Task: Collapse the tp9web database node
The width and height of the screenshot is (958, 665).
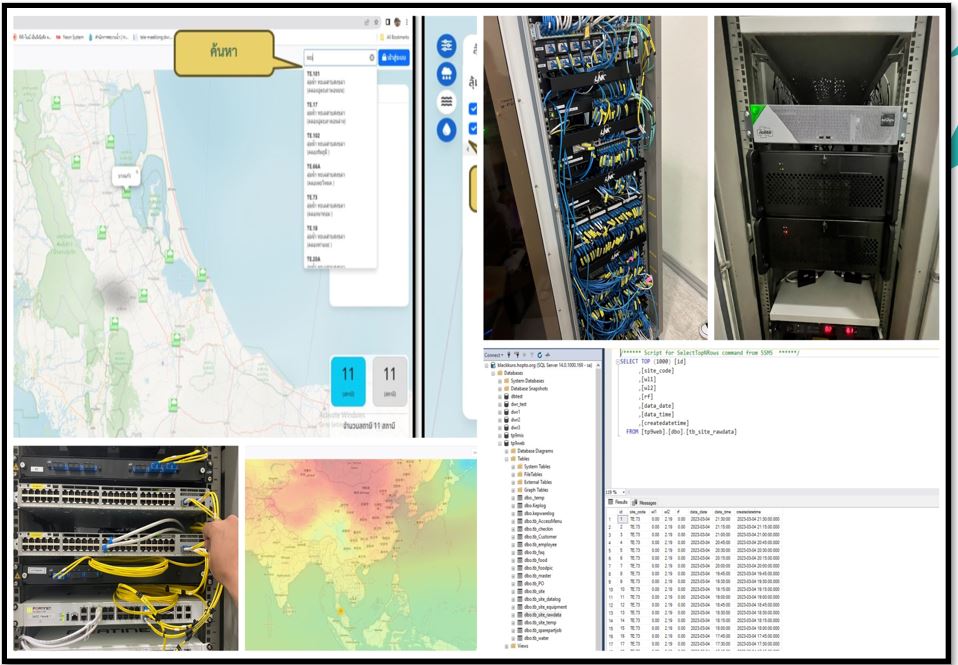Action: (x=500, y=443)
